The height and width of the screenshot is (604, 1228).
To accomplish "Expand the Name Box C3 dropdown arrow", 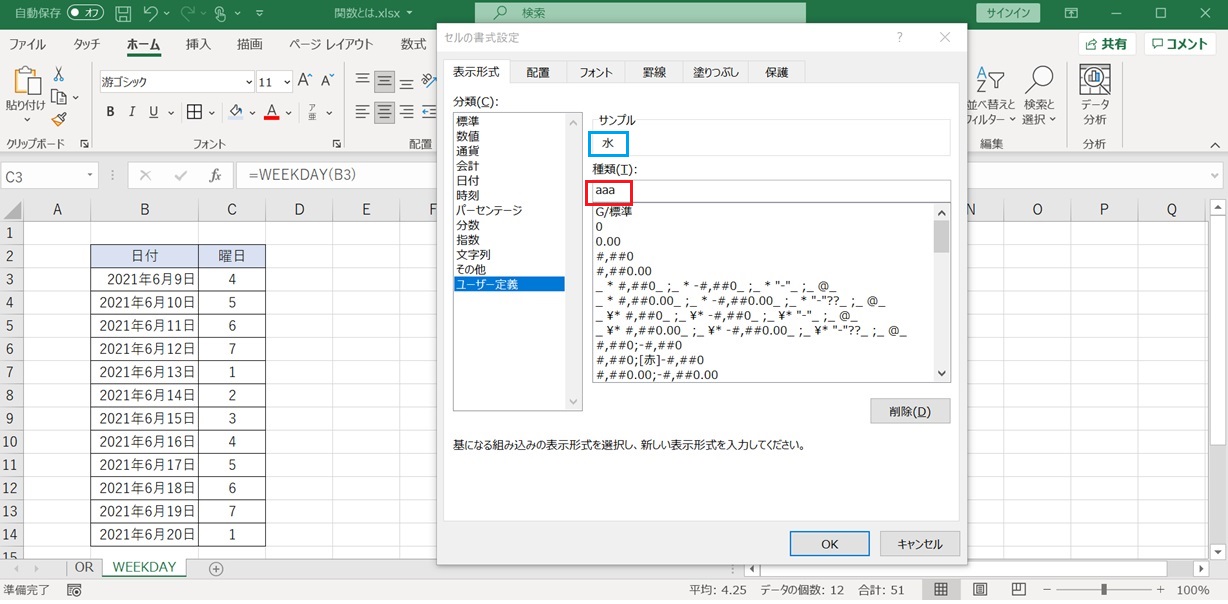I will 89,176.
